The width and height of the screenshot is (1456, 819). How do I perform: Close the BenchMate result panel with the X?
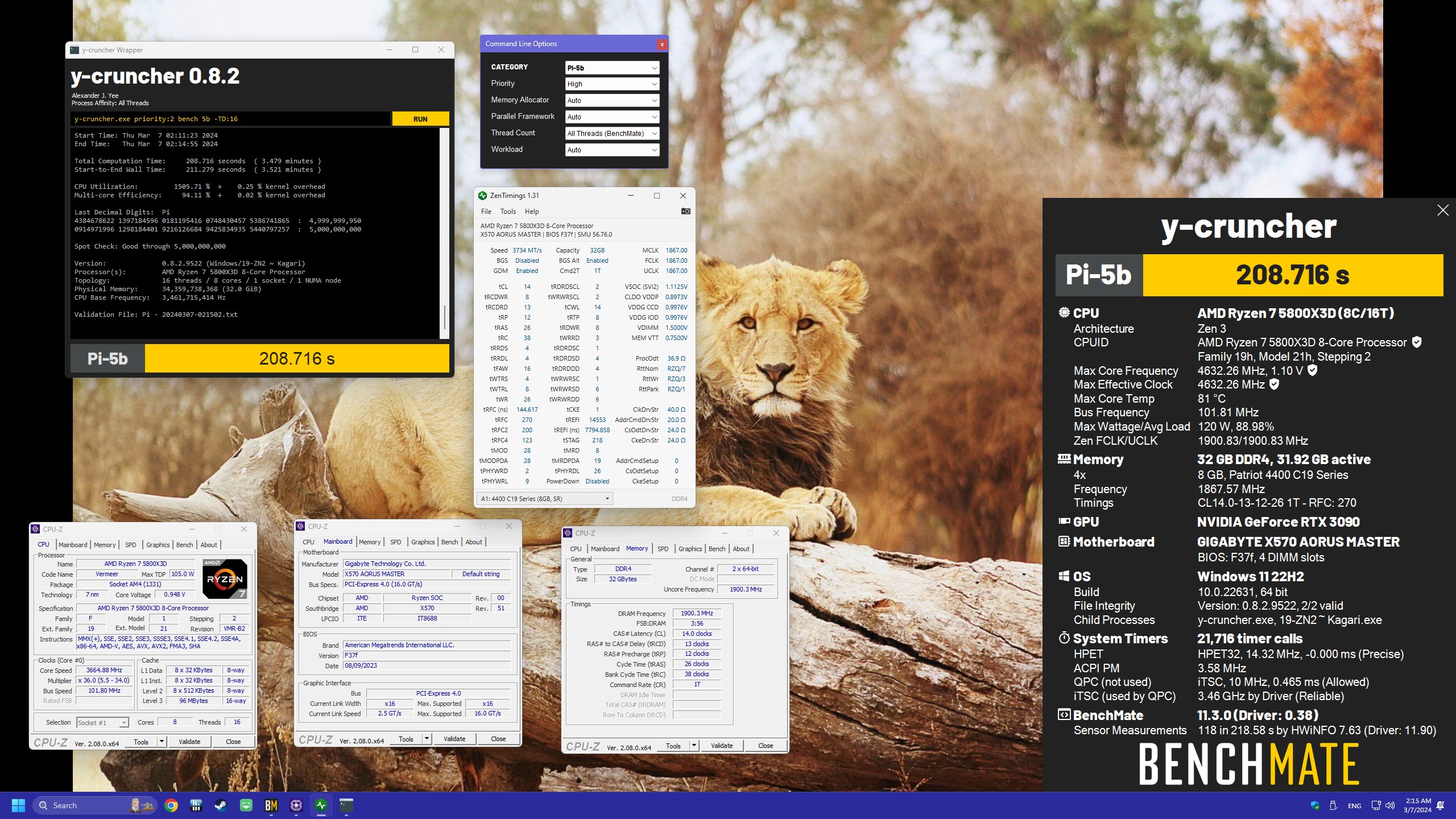click(1442, 210)
